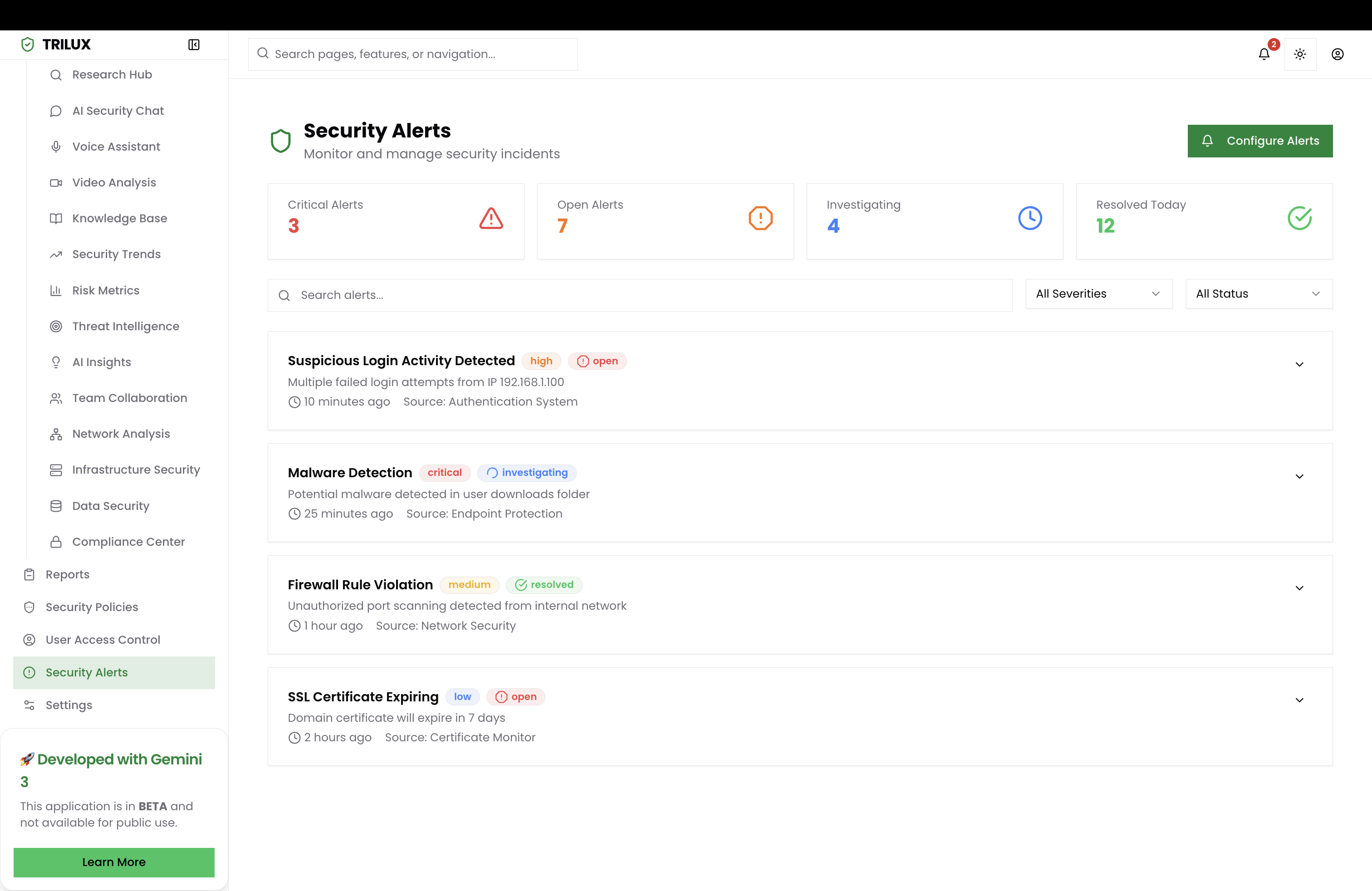This screenshot has height=891, width=1372.
Task: Click the Resolved Today checkmark icon
Action: click(1299, 218)
